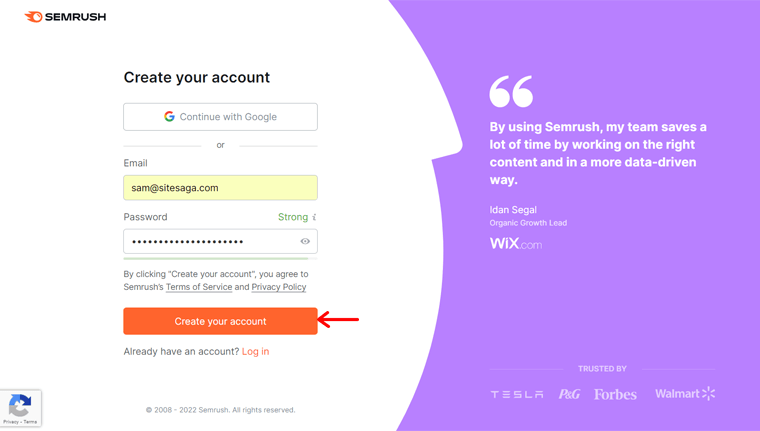Click the Walmart logo
The image size is (760, 431).
[685, 393]
